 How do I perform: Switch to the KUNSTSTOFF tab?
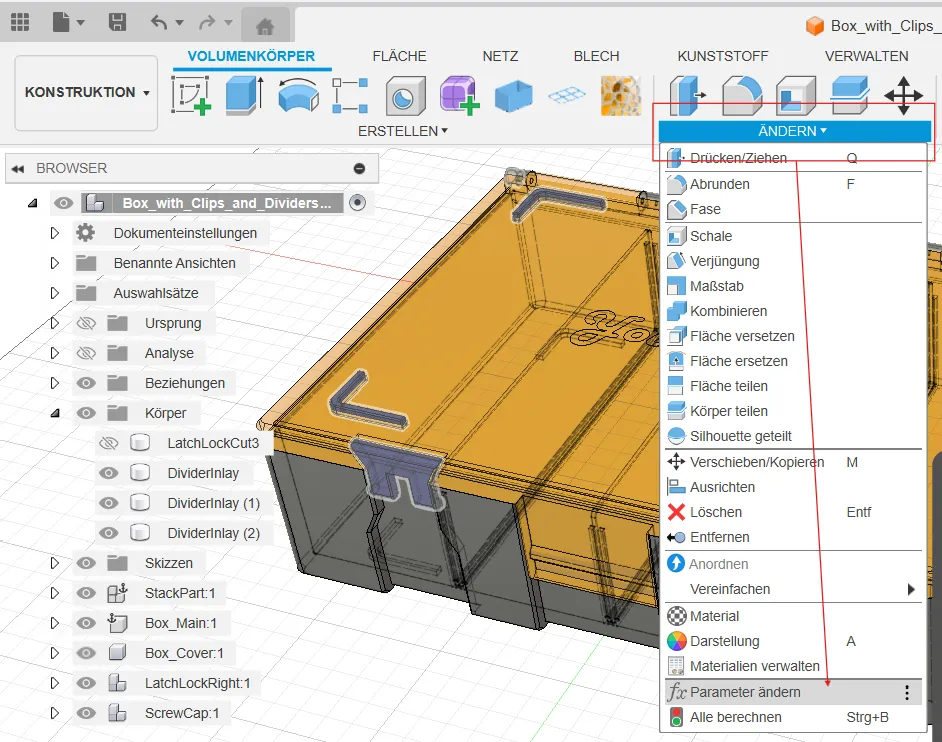723,56
